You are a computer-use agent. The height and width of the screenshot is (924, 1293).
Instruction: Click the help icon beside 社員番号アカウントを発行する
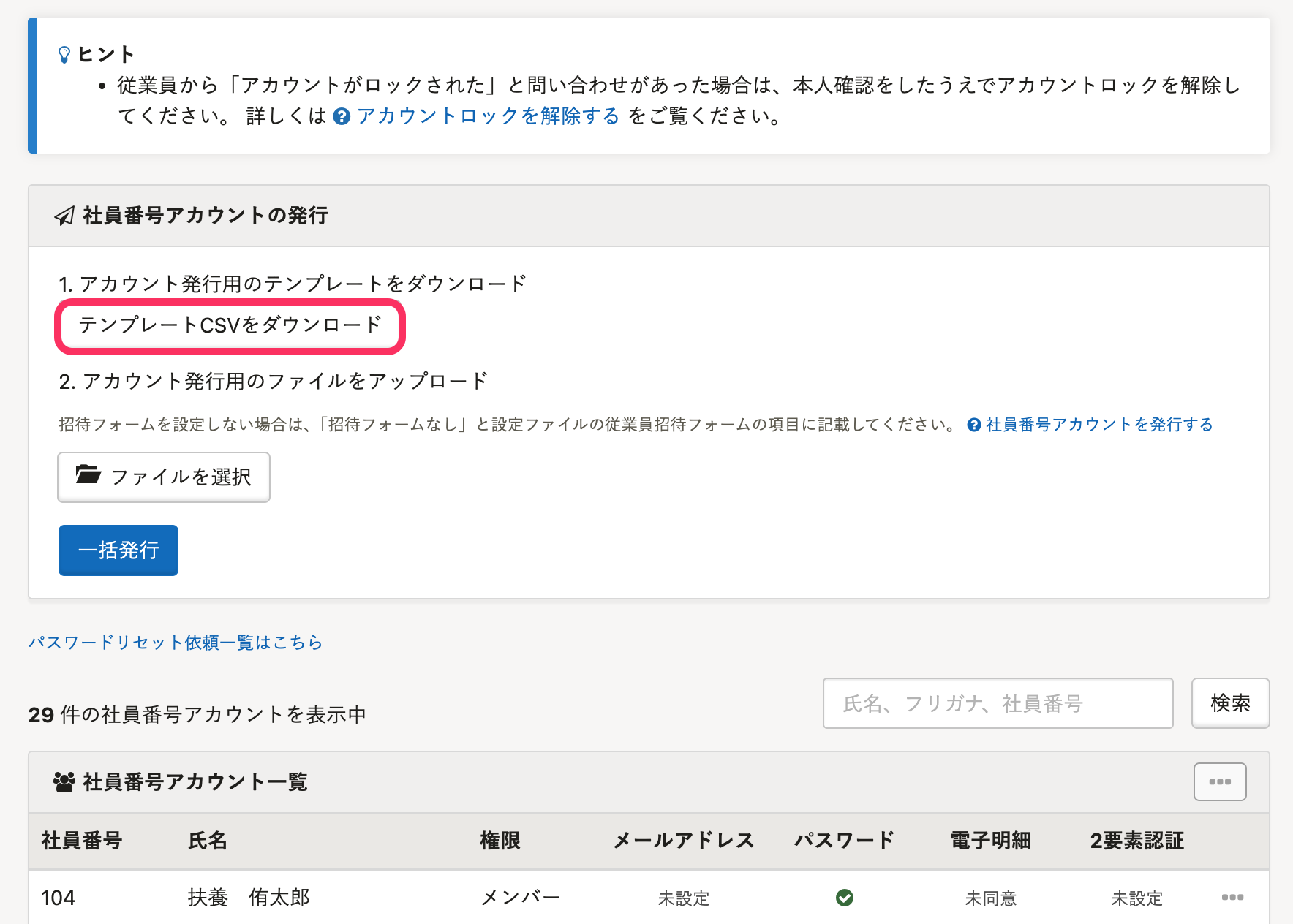pyautogui.click(x=973, y=425)
